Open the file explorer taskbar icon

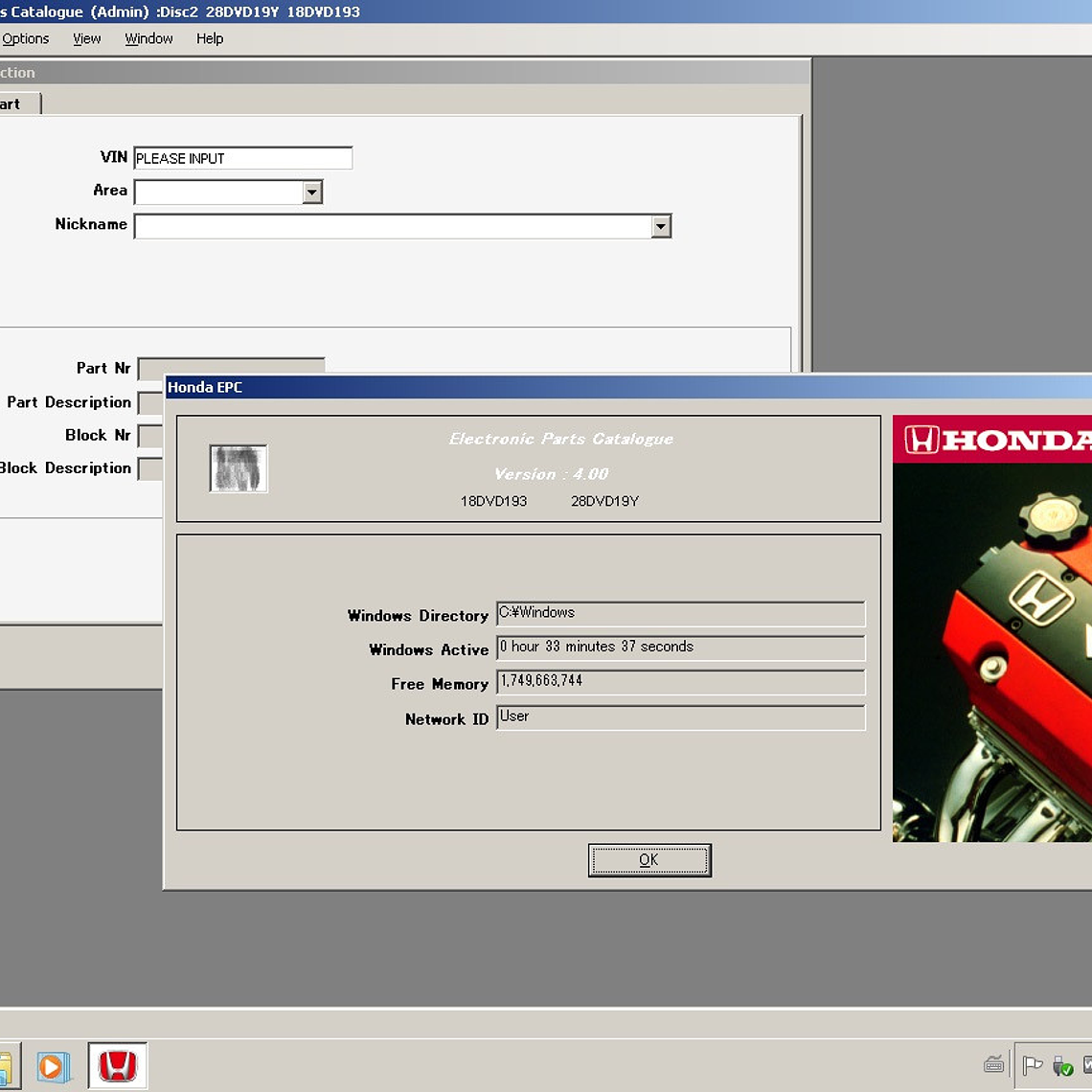(x=5, y=1067)
